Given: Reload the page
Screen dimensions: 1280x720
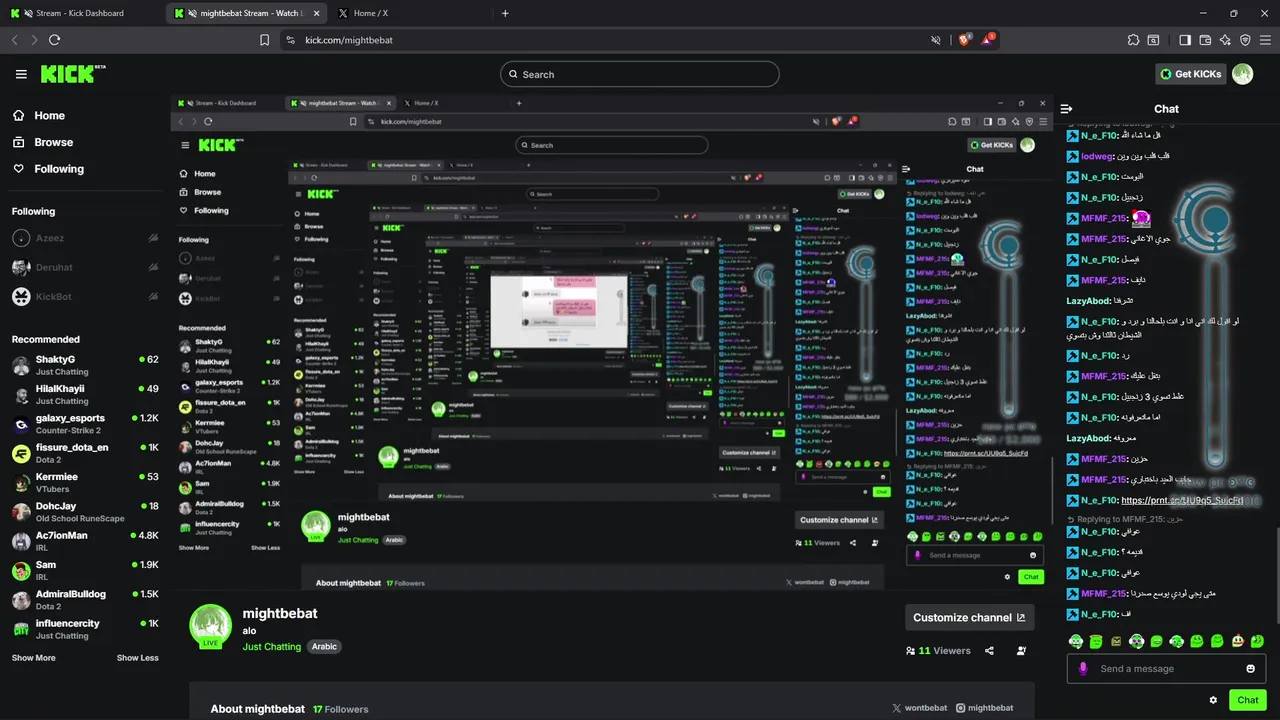Looking at the screenshot, I should (54, 40).
